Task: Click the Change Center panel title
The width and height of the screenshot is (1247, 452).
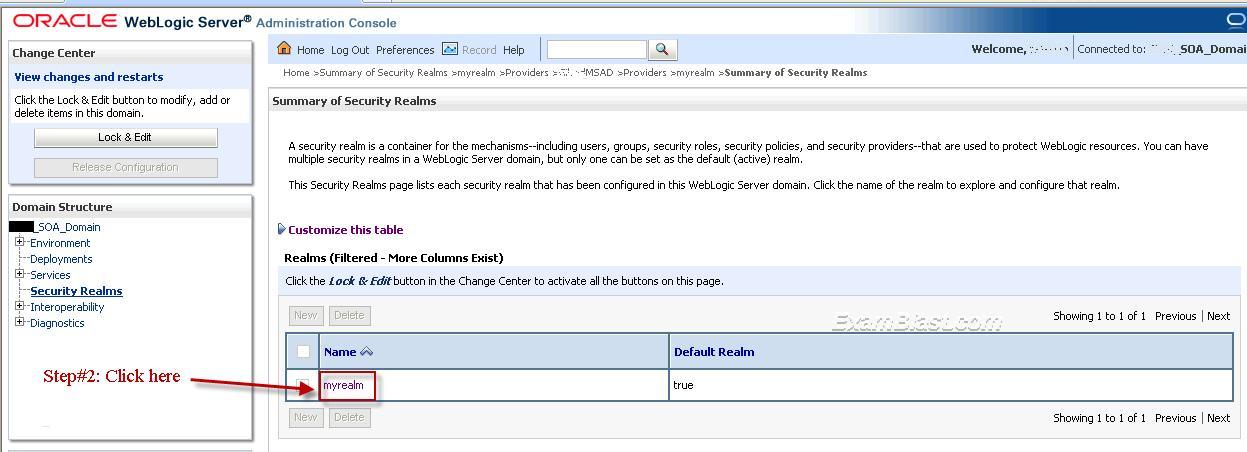Action: tap(54, 53)
